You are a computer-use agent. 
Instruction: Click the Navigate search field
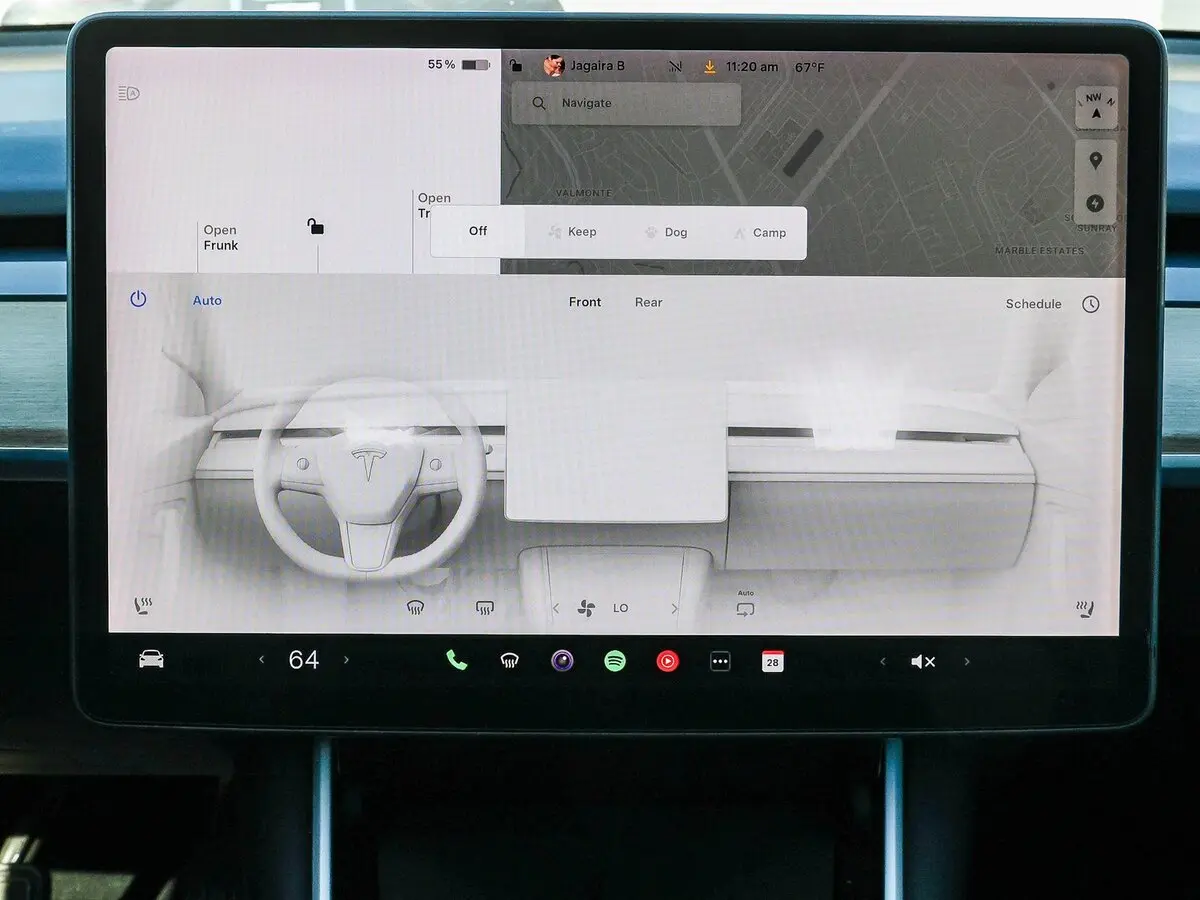coord(626,104)
